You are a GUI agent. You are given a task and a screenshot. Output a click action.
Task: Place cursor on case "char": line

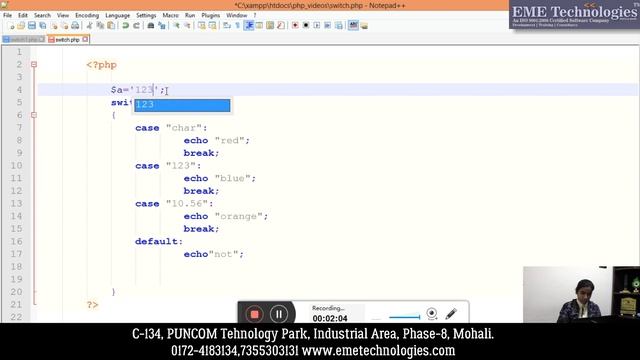(x=171, y=128)
